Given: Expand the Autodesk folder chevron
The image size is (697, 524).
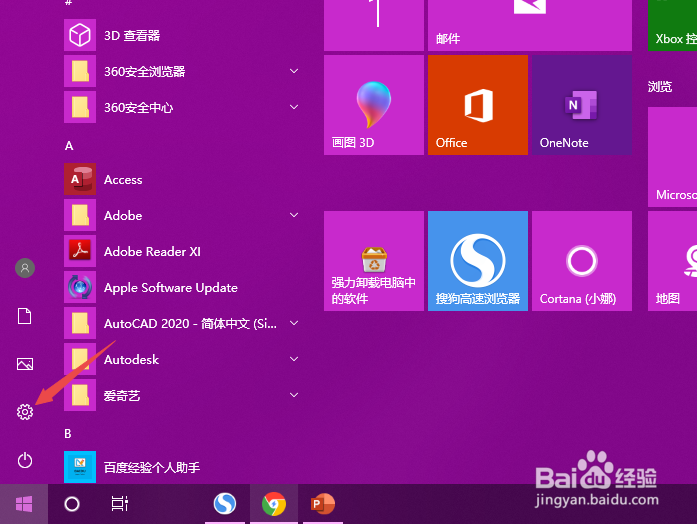Looking at the screenshot, I should click(x=294, y=359).
